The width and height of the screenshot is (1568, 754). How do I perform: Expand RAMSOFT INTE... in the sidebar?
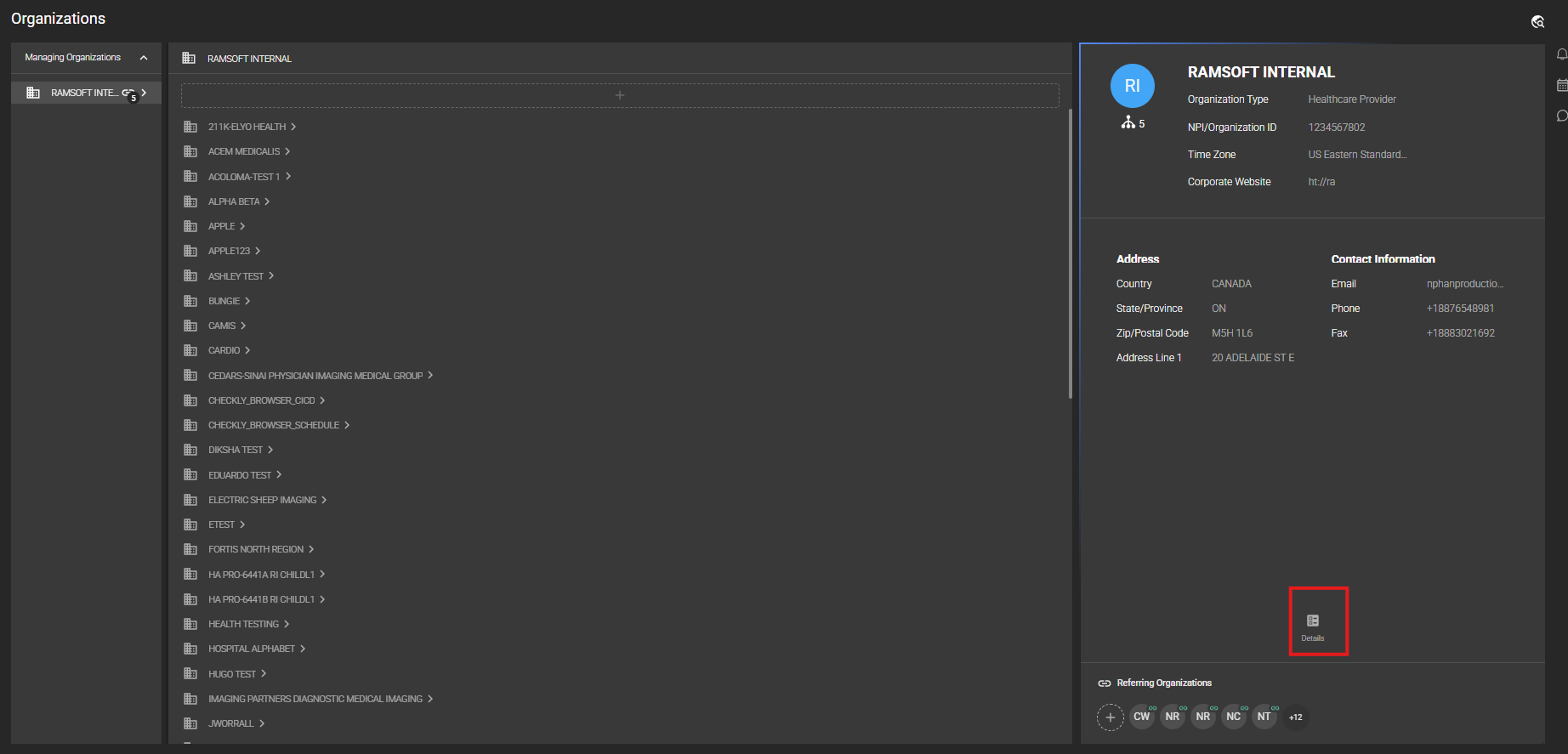[x=145, y=93]
